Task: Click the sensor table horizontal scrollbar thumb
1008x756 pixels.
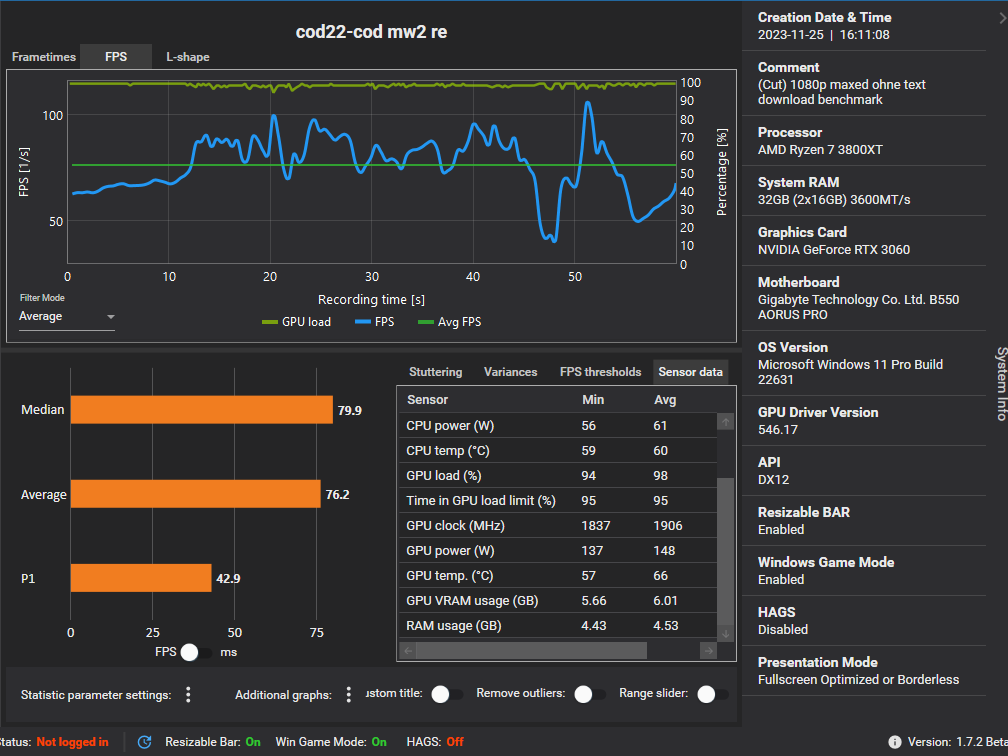Action: [x=531, y=651]
